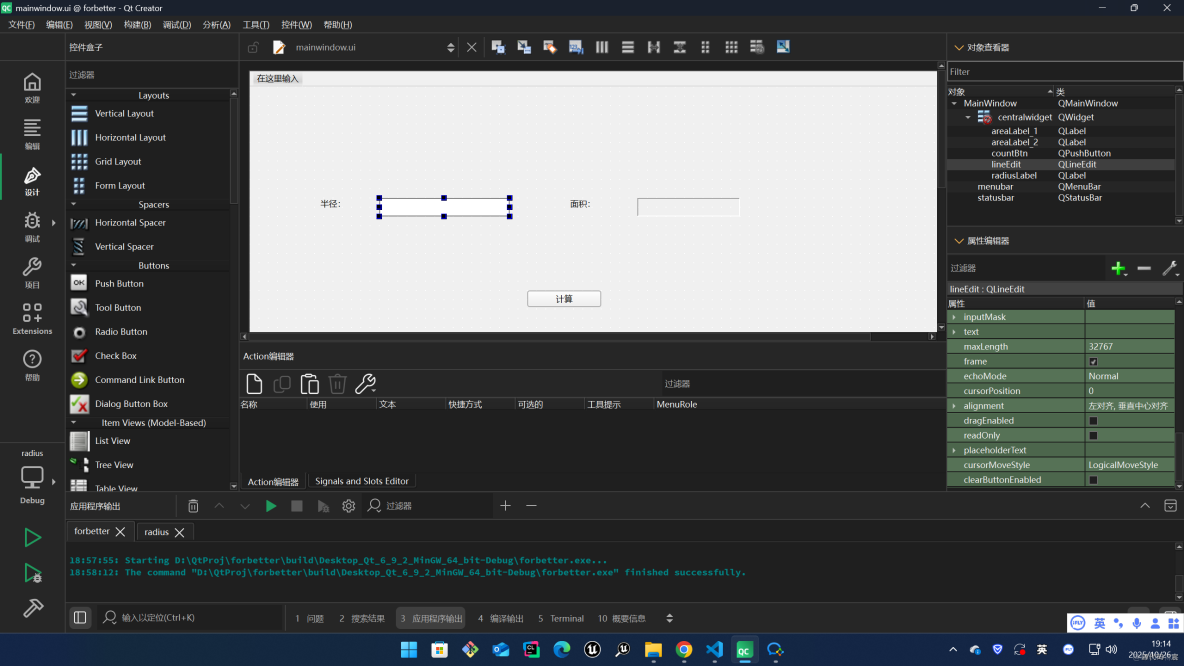
Task: Switch to 设计 (Design) mode in sidebar
Action: (31, 180)
